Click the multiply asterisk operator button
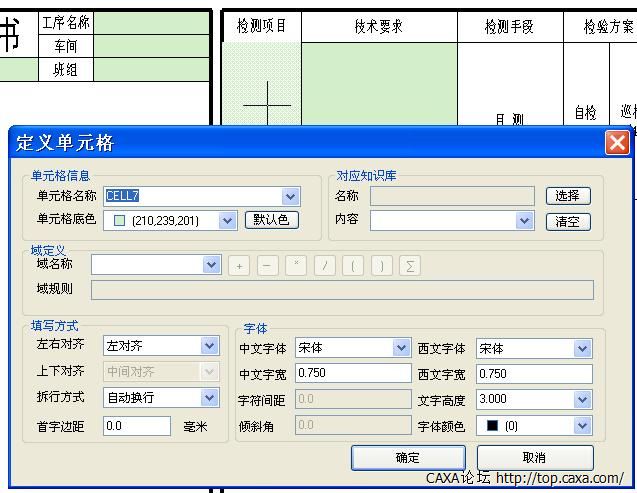This screenshot has width=637, height=493. [x=296, y=265]
